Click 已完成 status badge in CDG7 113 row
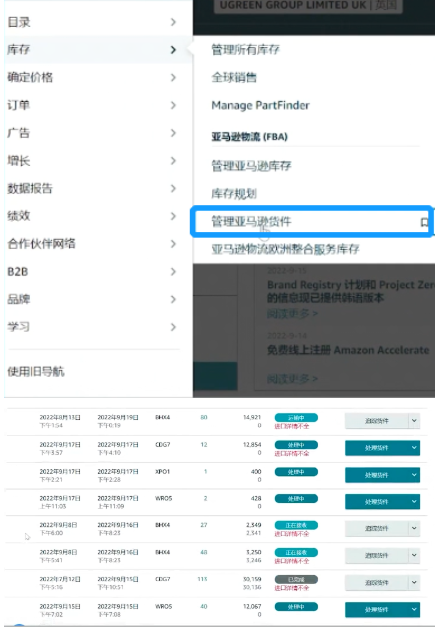This screenshot has width=442, height=635. coord(296,580)
